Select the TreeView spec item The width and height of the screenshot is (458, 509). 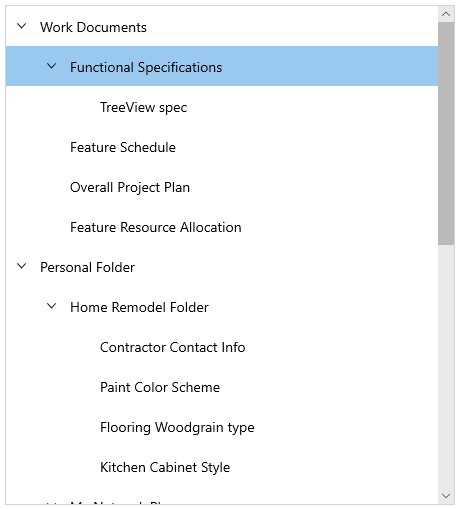click(222, 107)
